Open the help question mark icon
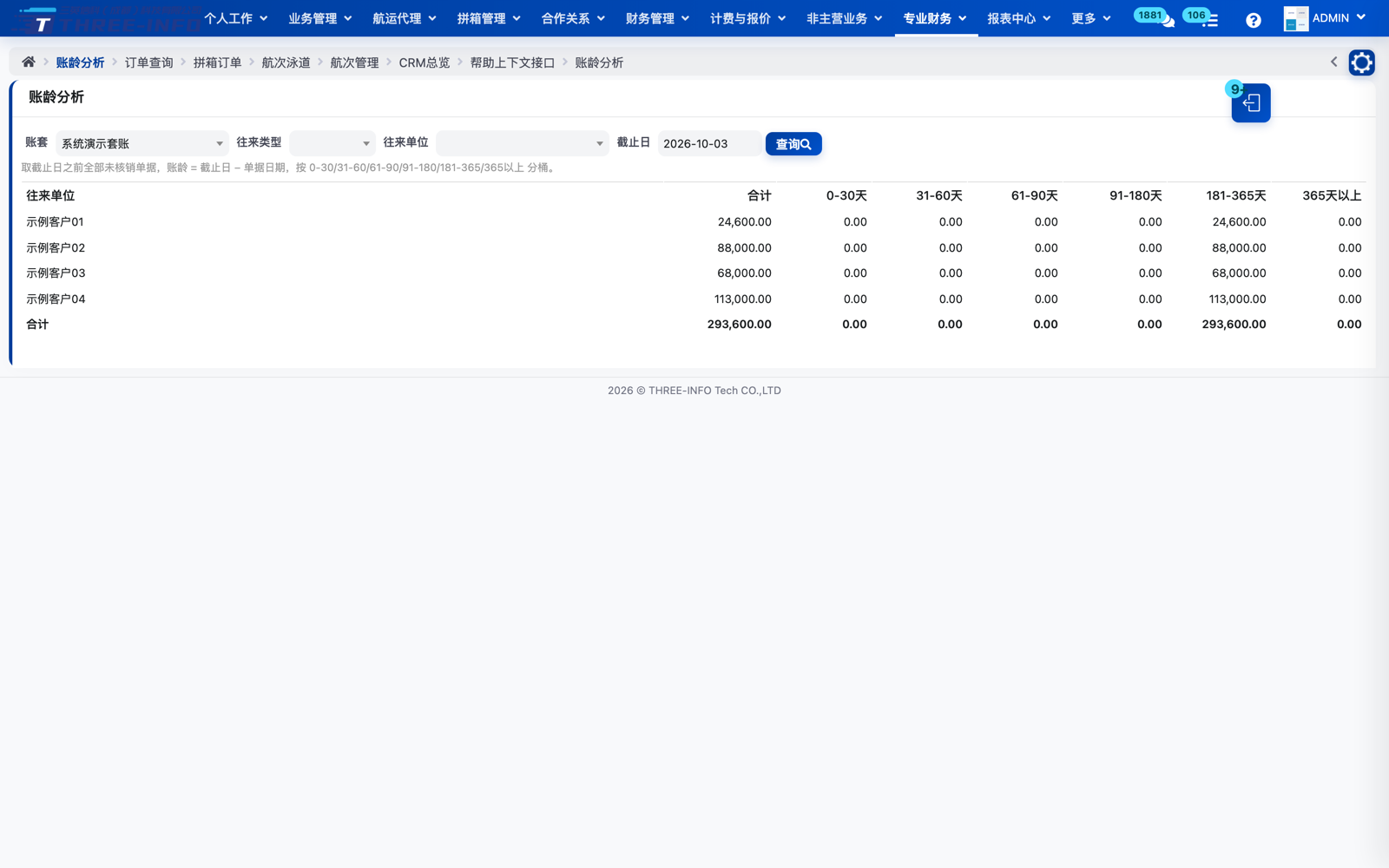The image size is (1389, 868). [1253, 20]
